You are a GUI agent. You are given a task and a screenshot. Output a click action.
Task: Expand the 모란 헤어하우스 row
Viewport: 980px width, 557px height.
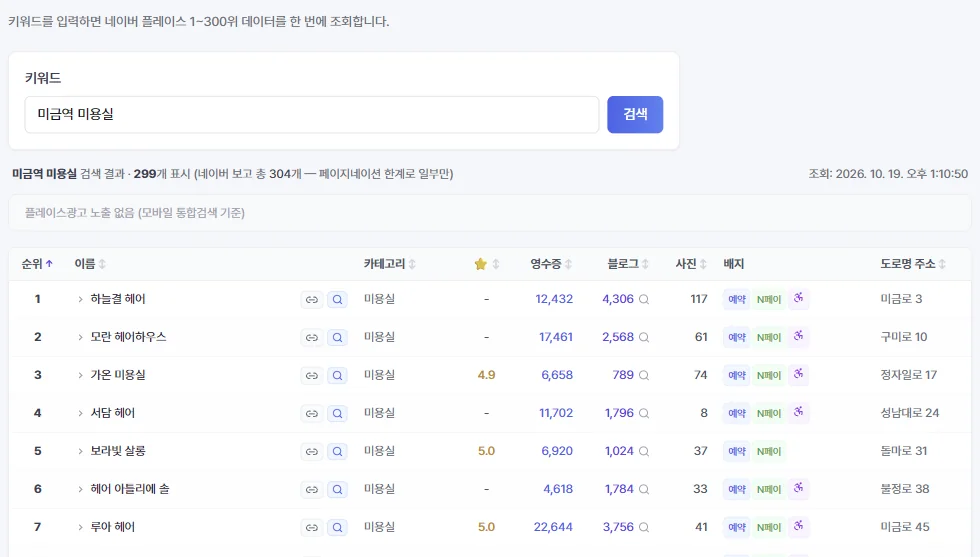coord(80,338)
